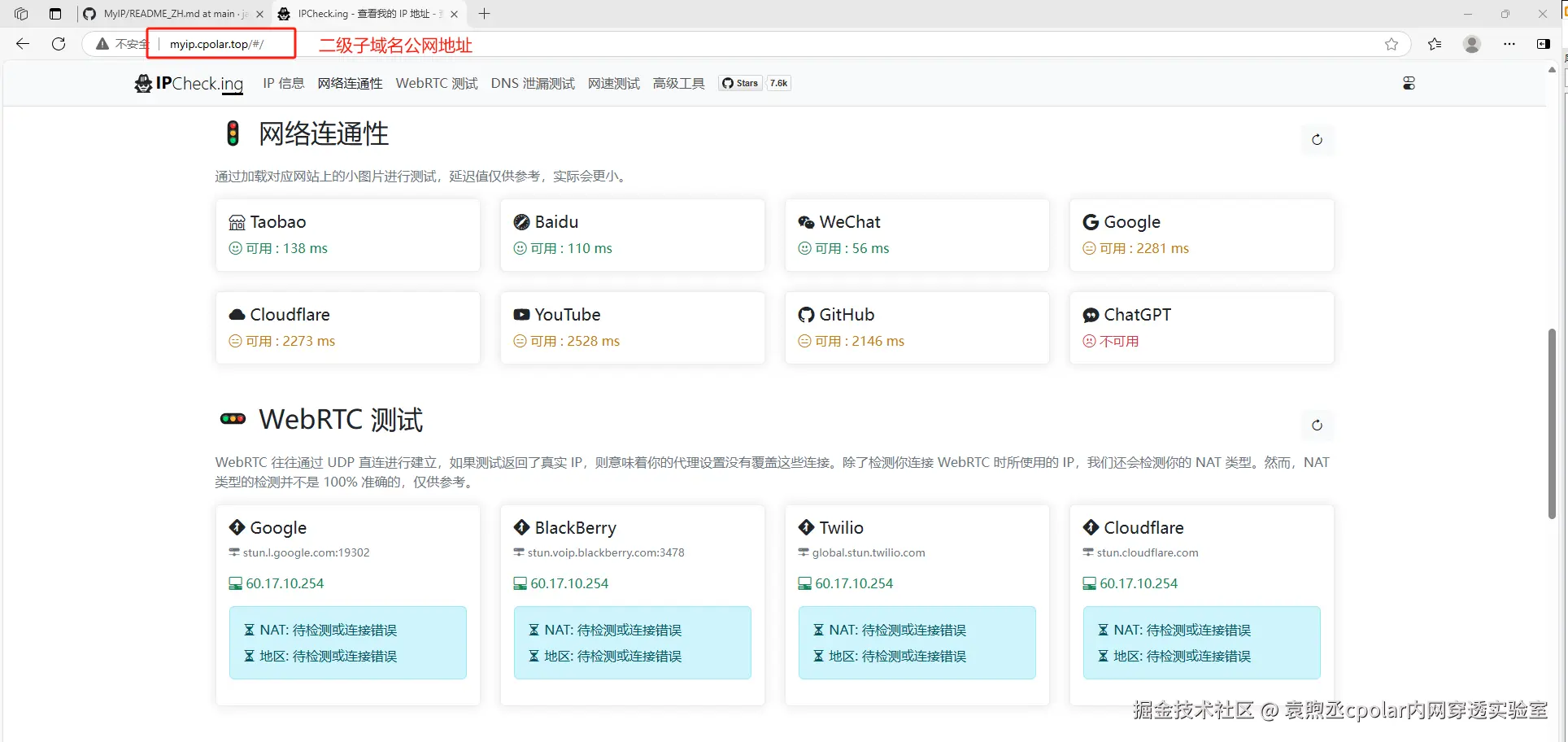The height and width of the screenshot is (742, 1568).
Task: Click stun.voip.blackberry.com:3478 server text
Action: click(x=606, y=552)
